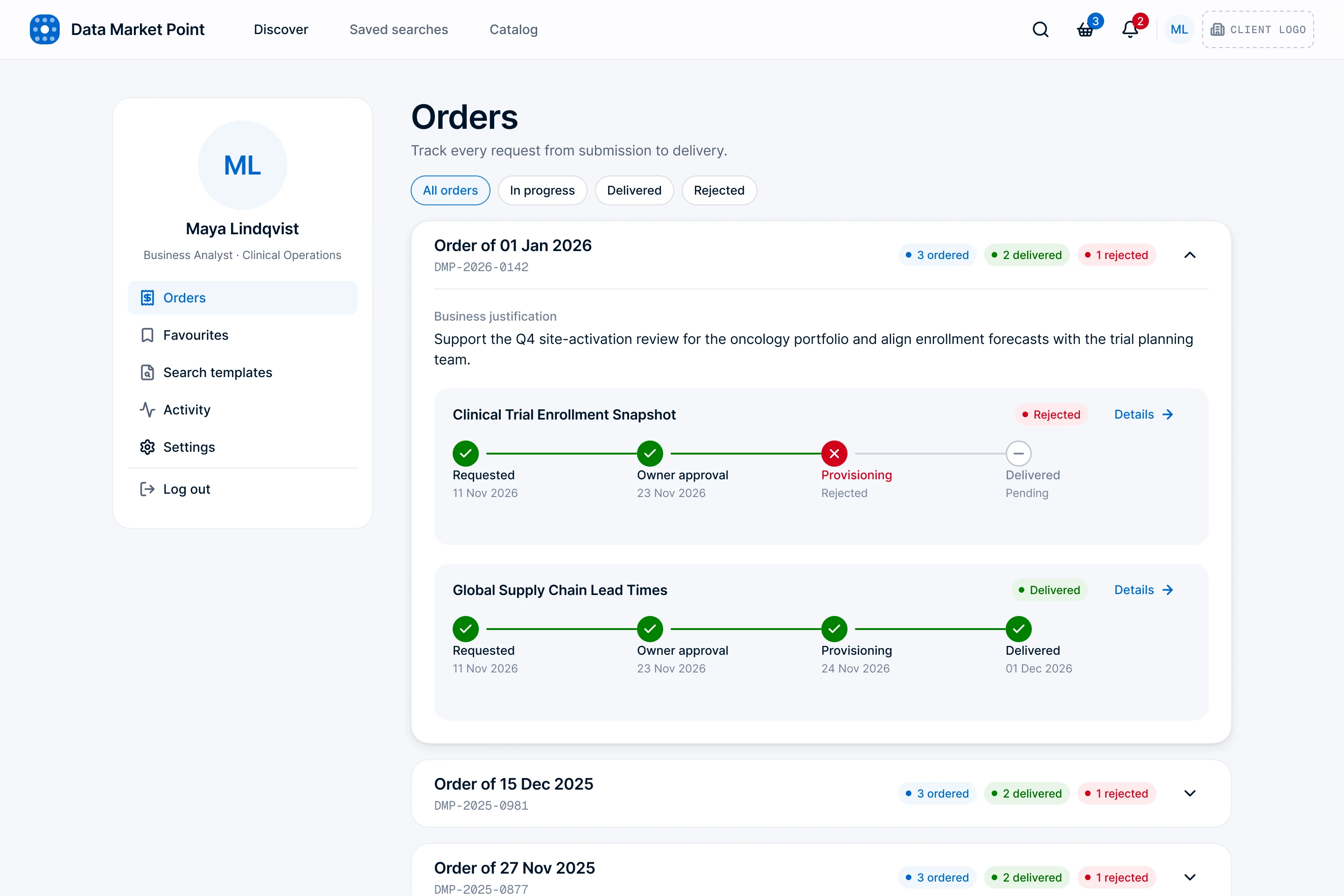Collapse the Order of 01 Jan 2026
Image resolution: width=1344 pixels, height=896 pixels.
(1190, 255)
